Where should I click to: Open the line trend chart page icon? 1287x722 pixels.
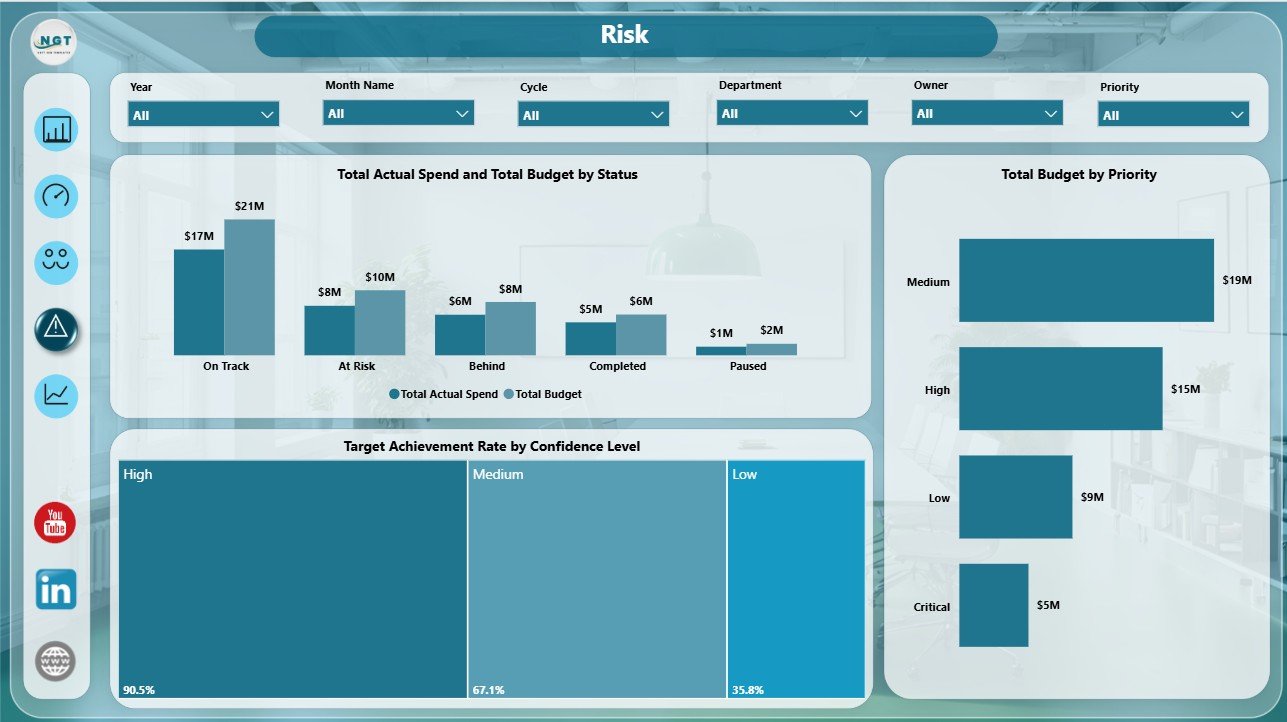[56, 396]
